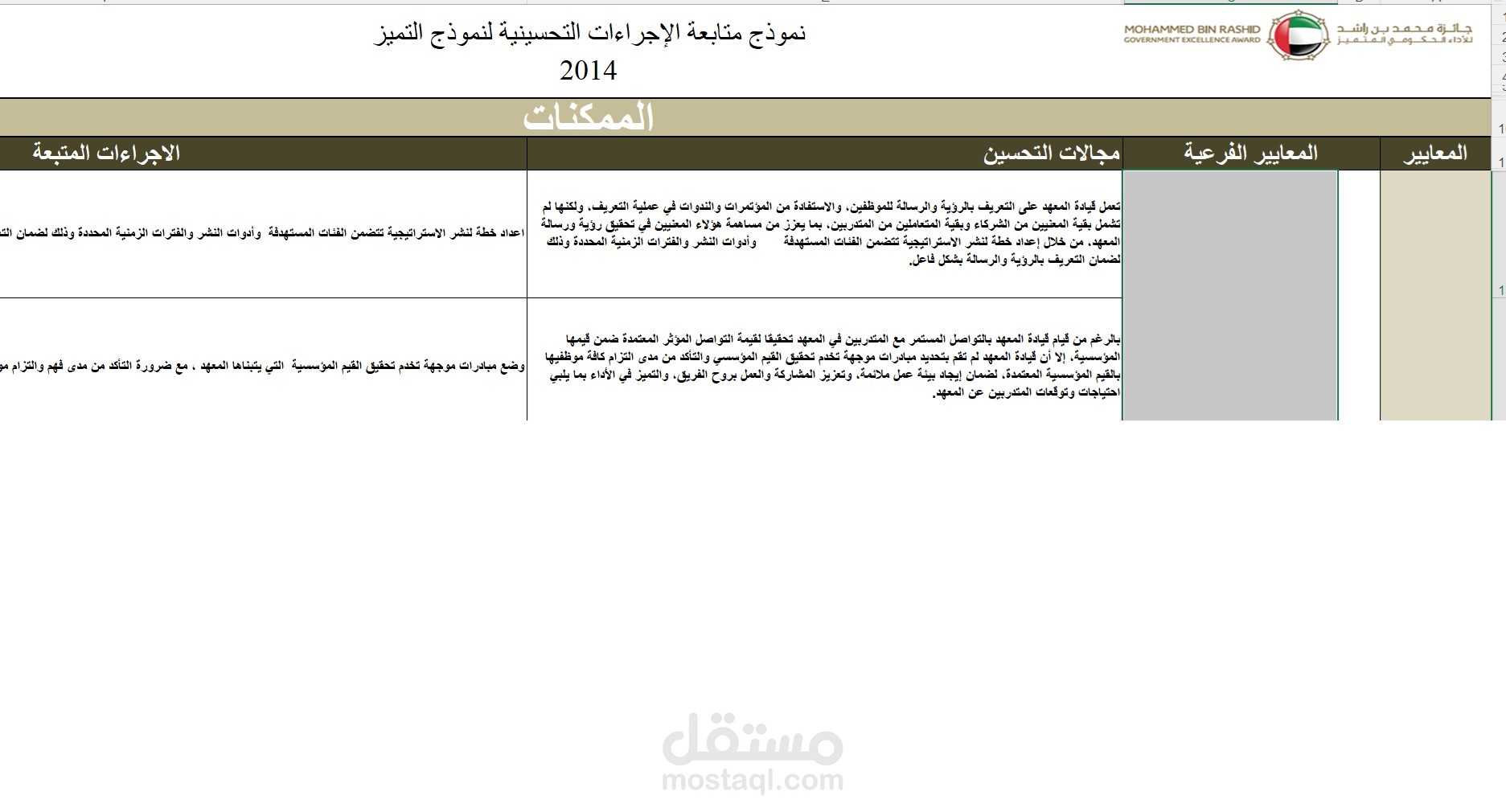
Task: Click the 'المعايير الفرعية' column header
Action: [x=1250, y=153]
